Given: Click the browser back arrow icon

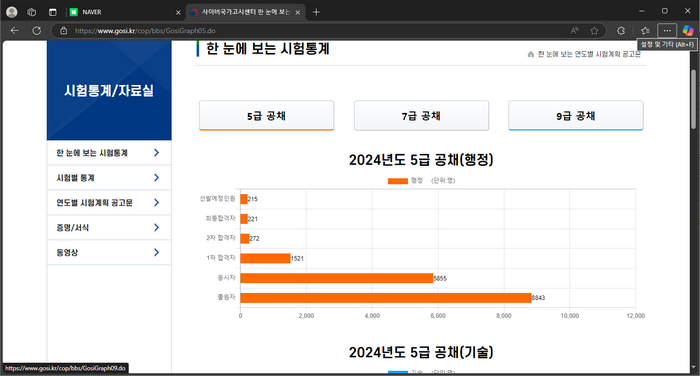Looking at the screenshot, I should tap(15, 30).
